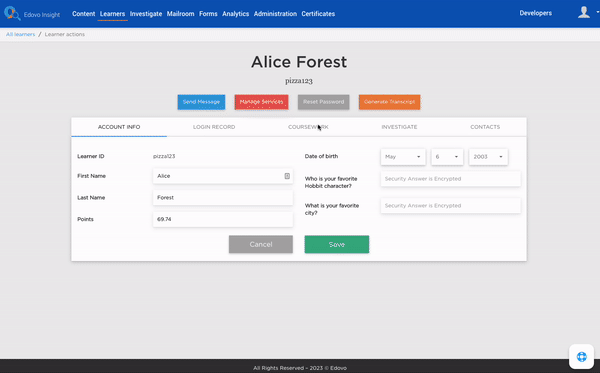
Task: Open the Mailroom menu in top navigation
Action: (x=180, y=14)
